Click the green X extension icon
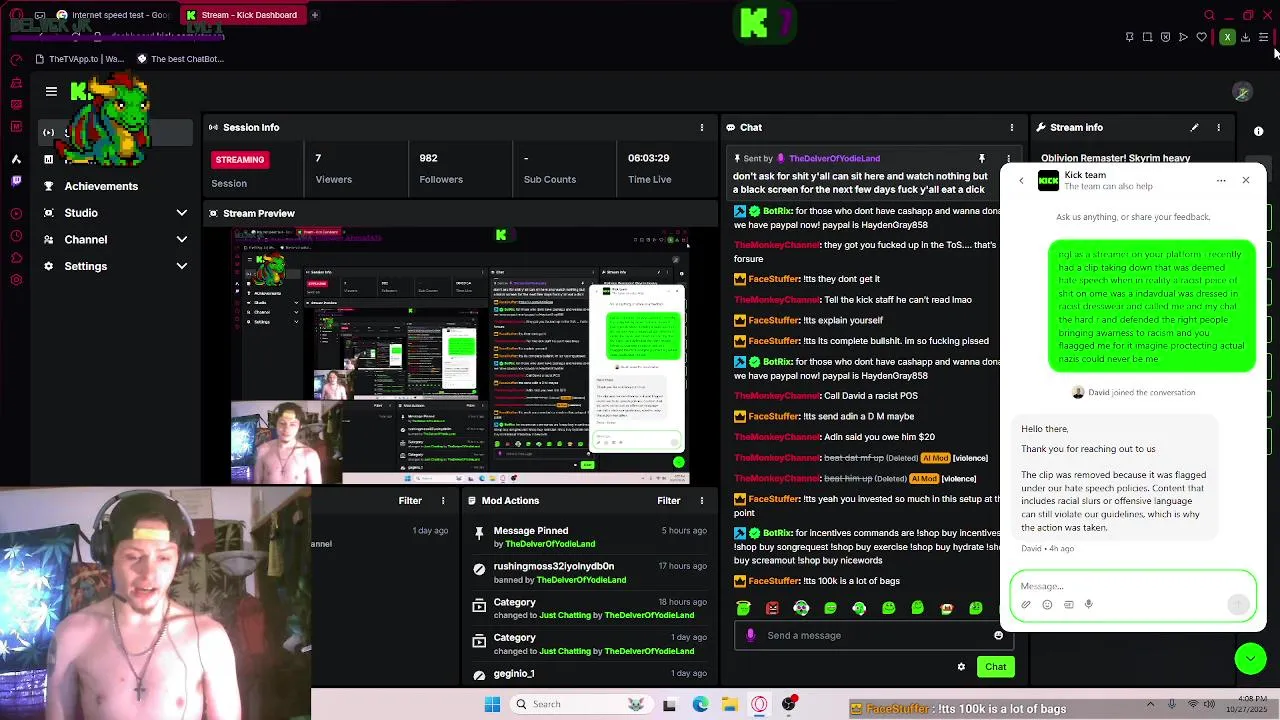 pos(1227,38)
